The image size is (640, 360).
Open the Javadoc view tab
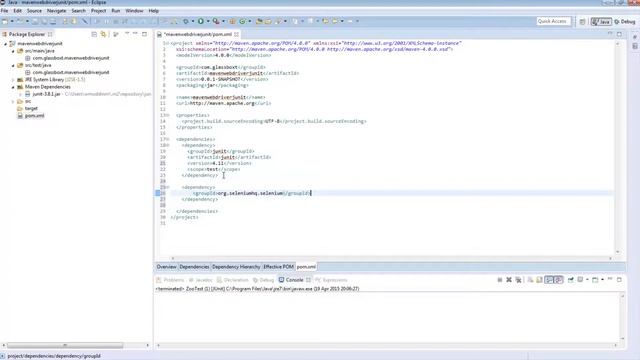200,280
